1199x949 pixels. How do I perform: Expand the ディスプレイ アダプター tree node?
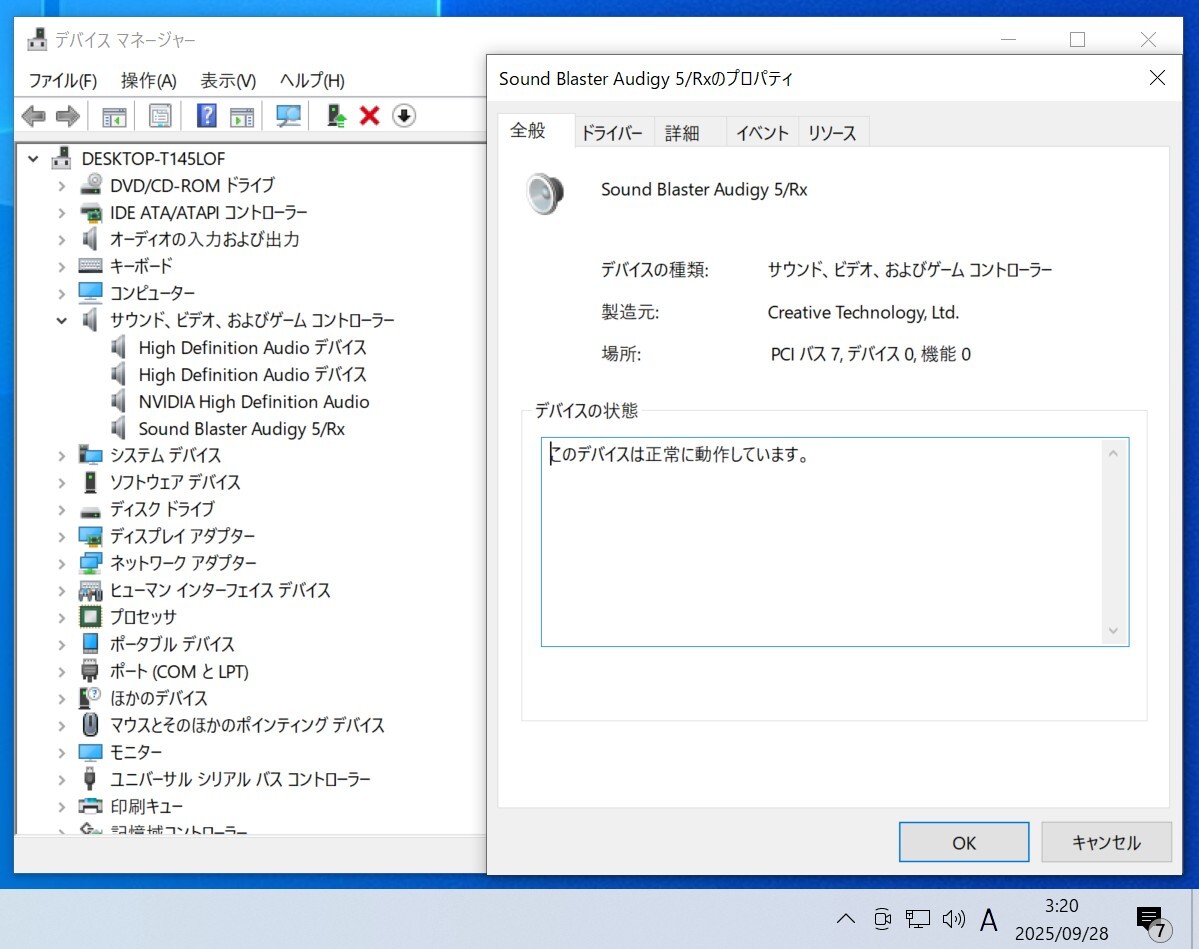62,536
